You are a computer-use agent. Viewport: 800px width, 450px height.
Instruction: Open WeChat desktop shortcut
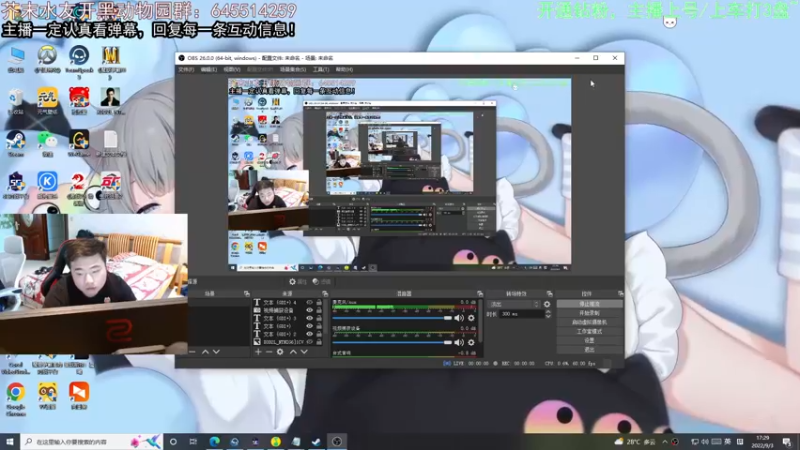(47, 143)
